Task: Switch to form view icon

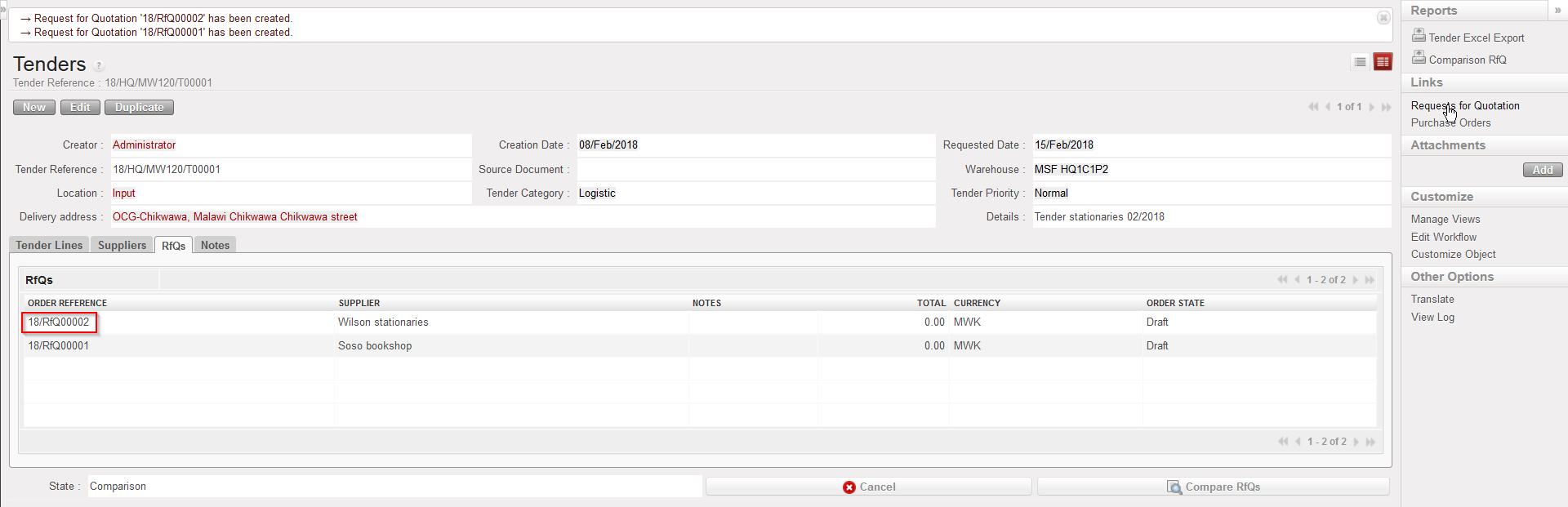Action: pos(1383,62)
